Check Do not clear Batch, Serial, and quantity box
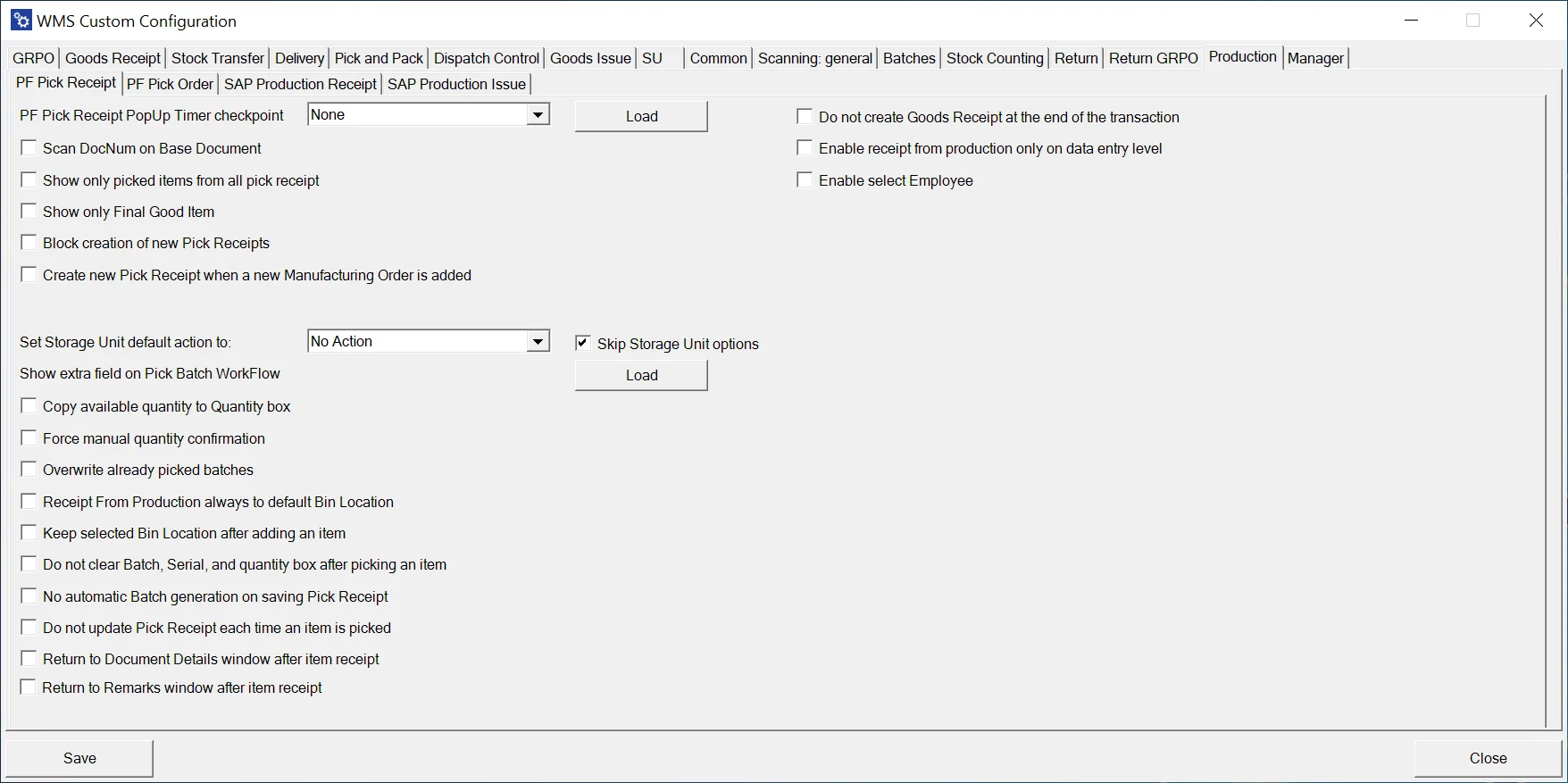 pyautogui.click(x=29, y=564)
